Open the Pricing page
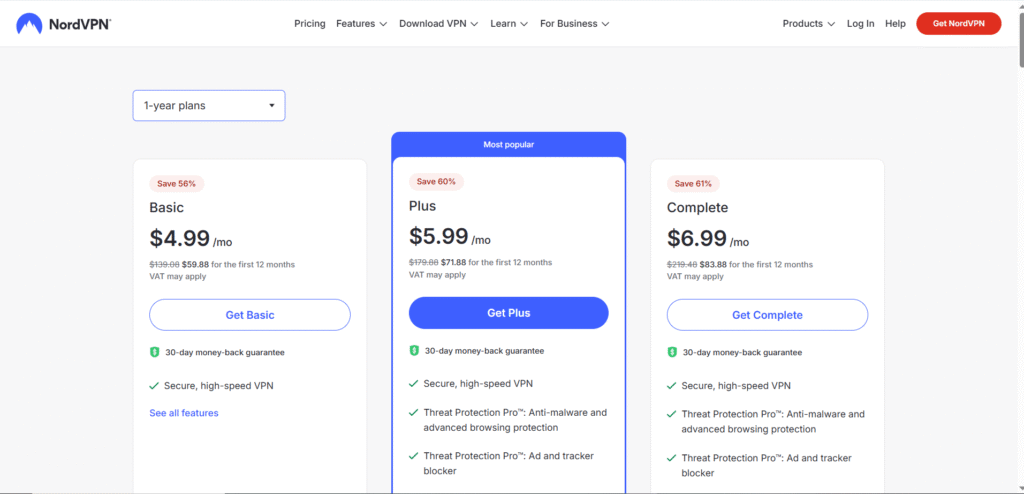The image size is (1024, 494). coord(310,24)
